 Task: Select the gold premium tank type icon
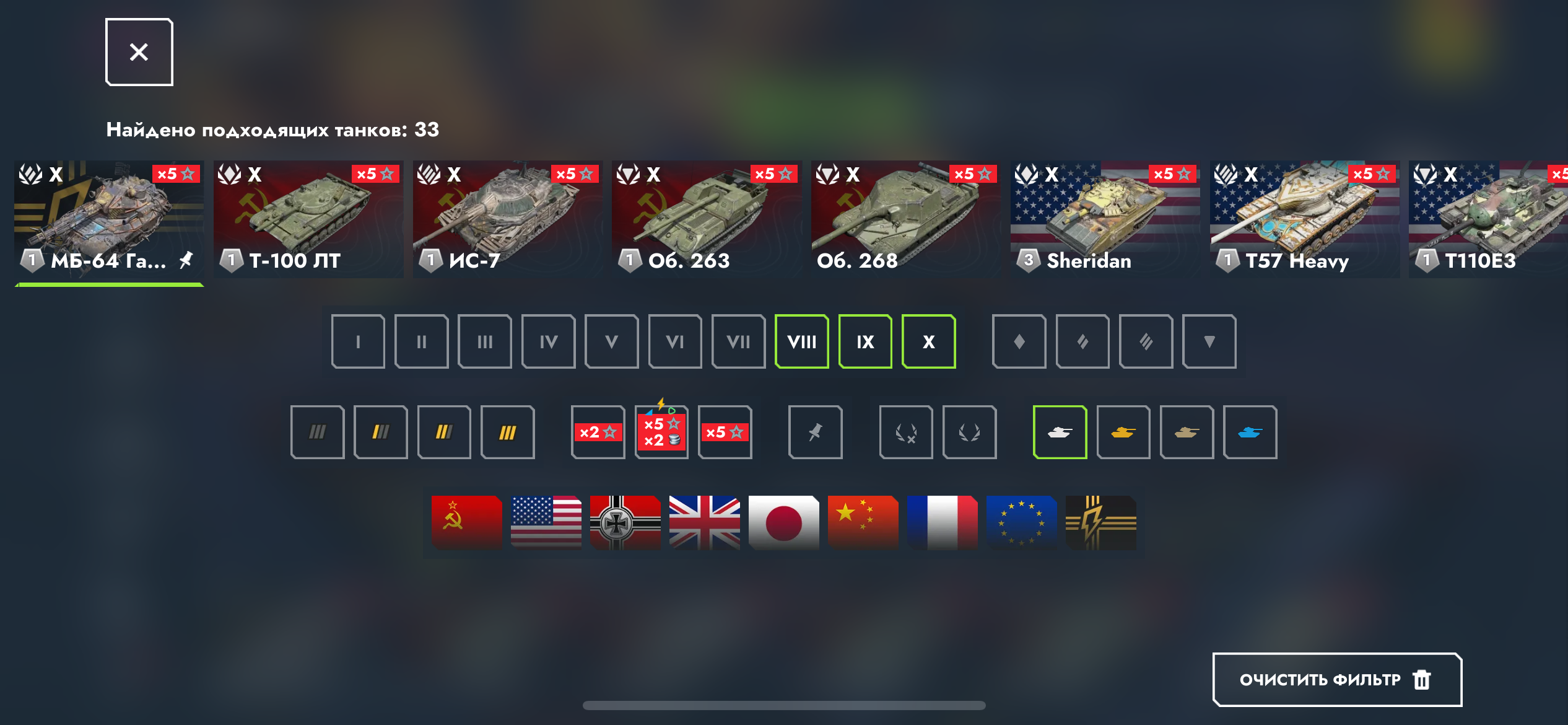click(1123, 432)
